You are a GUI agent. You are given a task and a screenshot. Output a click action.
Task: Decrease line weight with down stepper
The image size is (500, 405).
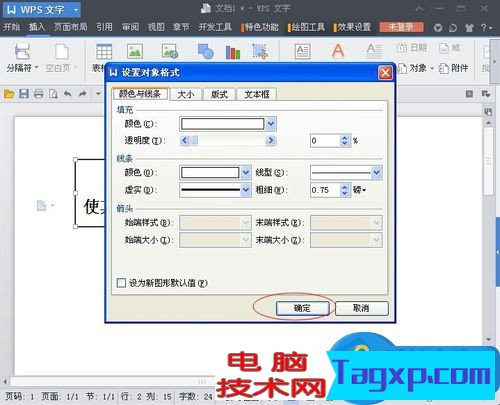[x=345, y=193]
